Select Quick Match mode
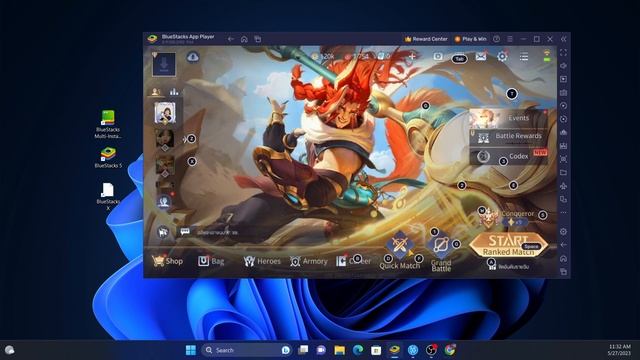Viewport: 640px width, 360px height. pyautogui.click(x=400, y=252)
